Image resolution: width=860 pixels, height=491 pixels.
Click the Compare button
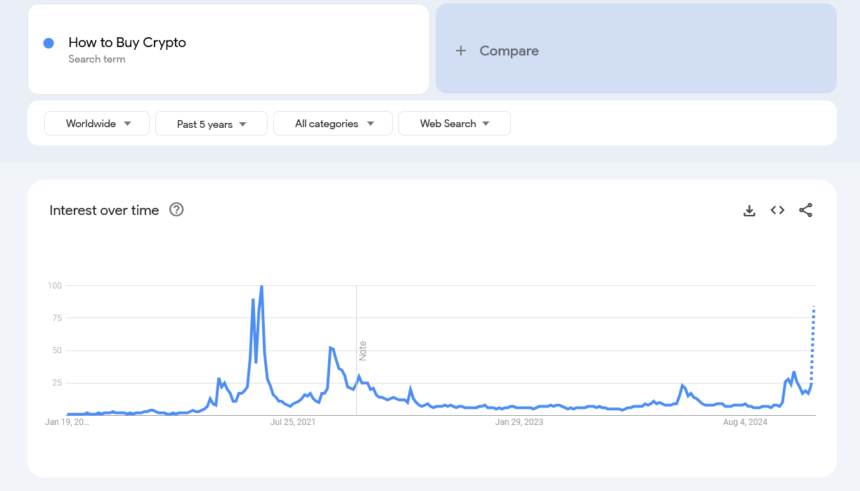click(x=508, y=51)
